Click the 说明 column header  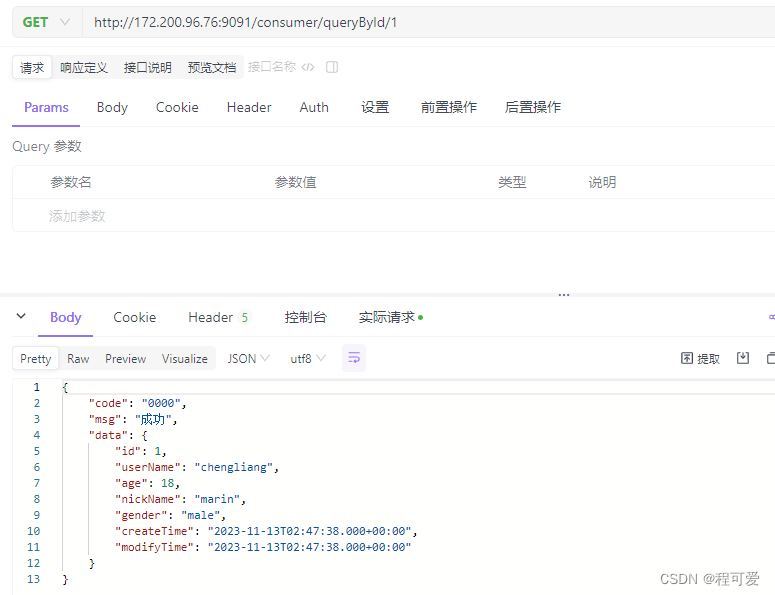pyautogui.click(x=602, y=182)
